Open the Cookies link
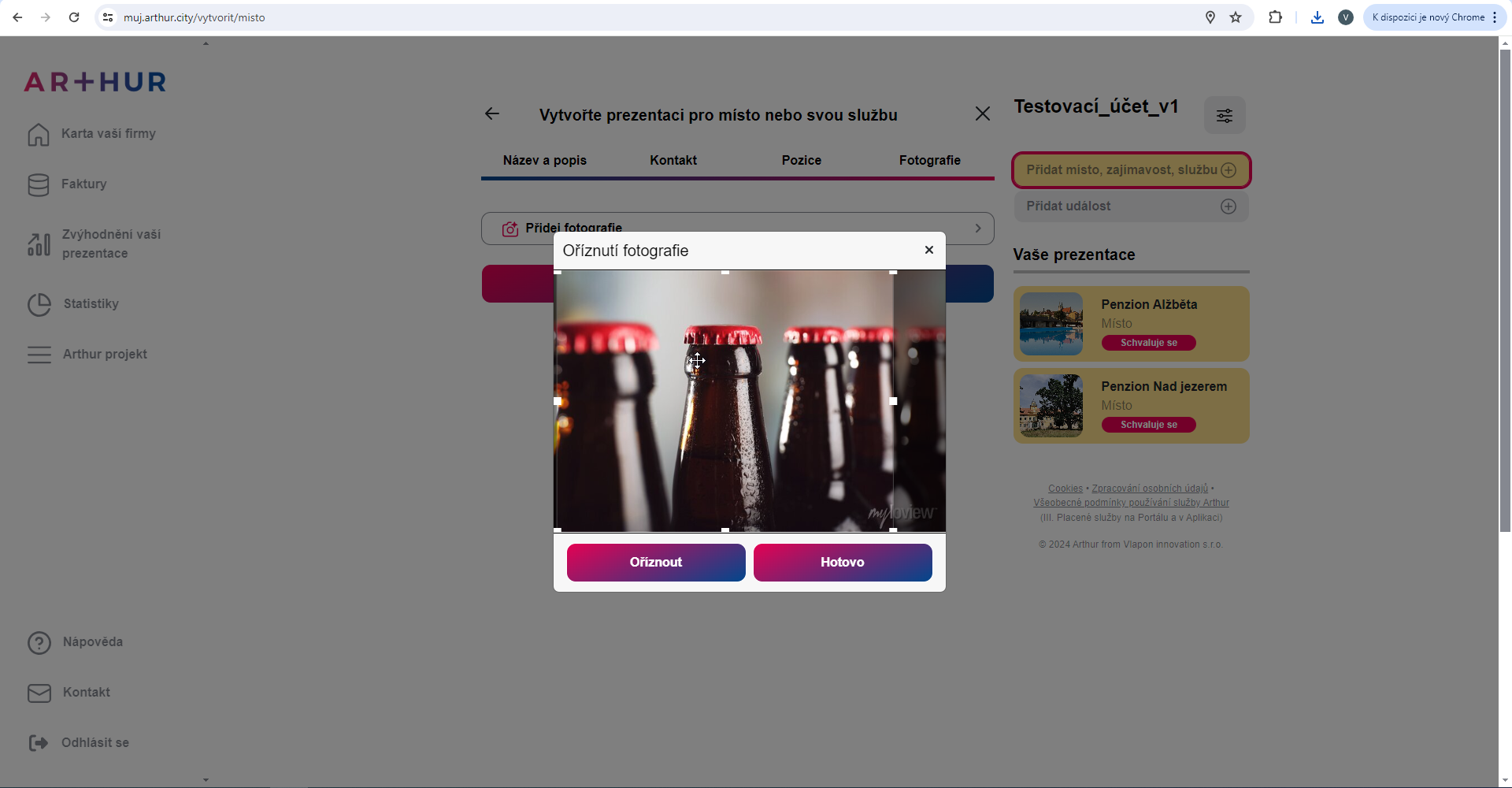Screen dimensions: 1512x788 (1065, 489)
